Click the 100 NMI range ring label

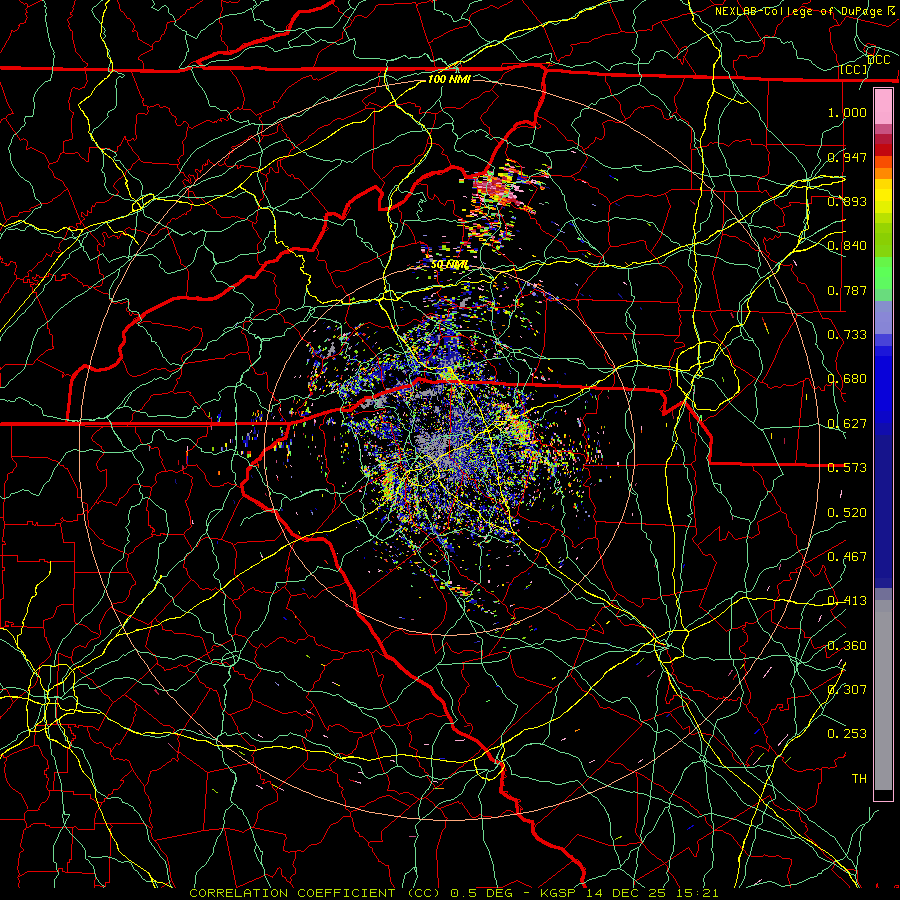449,79
